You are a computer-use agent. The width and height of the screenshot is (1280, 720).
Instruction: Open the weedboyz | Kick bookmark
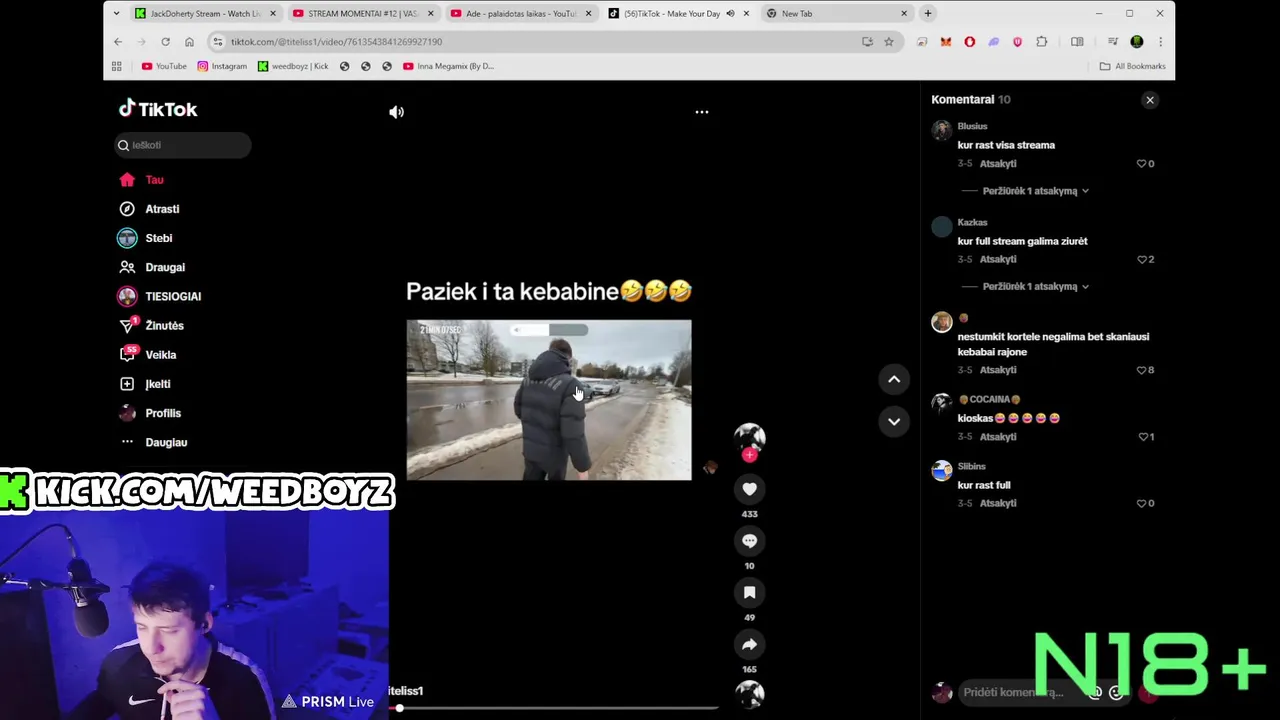click(293, 66)
